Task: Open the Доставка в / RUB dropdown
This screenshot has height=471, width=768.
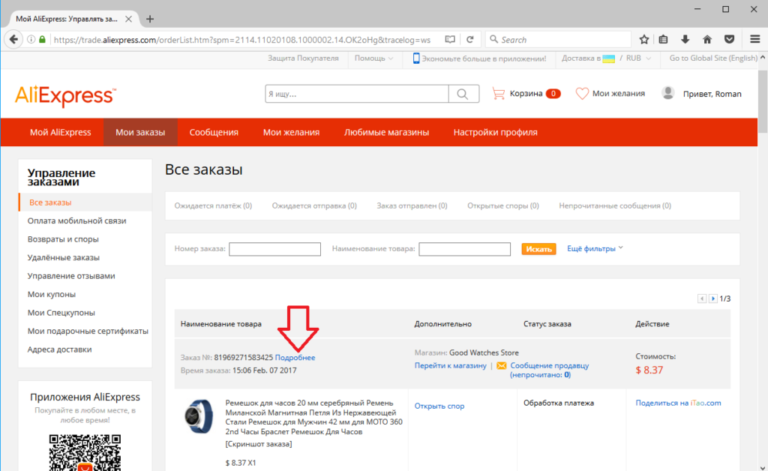Action: coord(606,58)
